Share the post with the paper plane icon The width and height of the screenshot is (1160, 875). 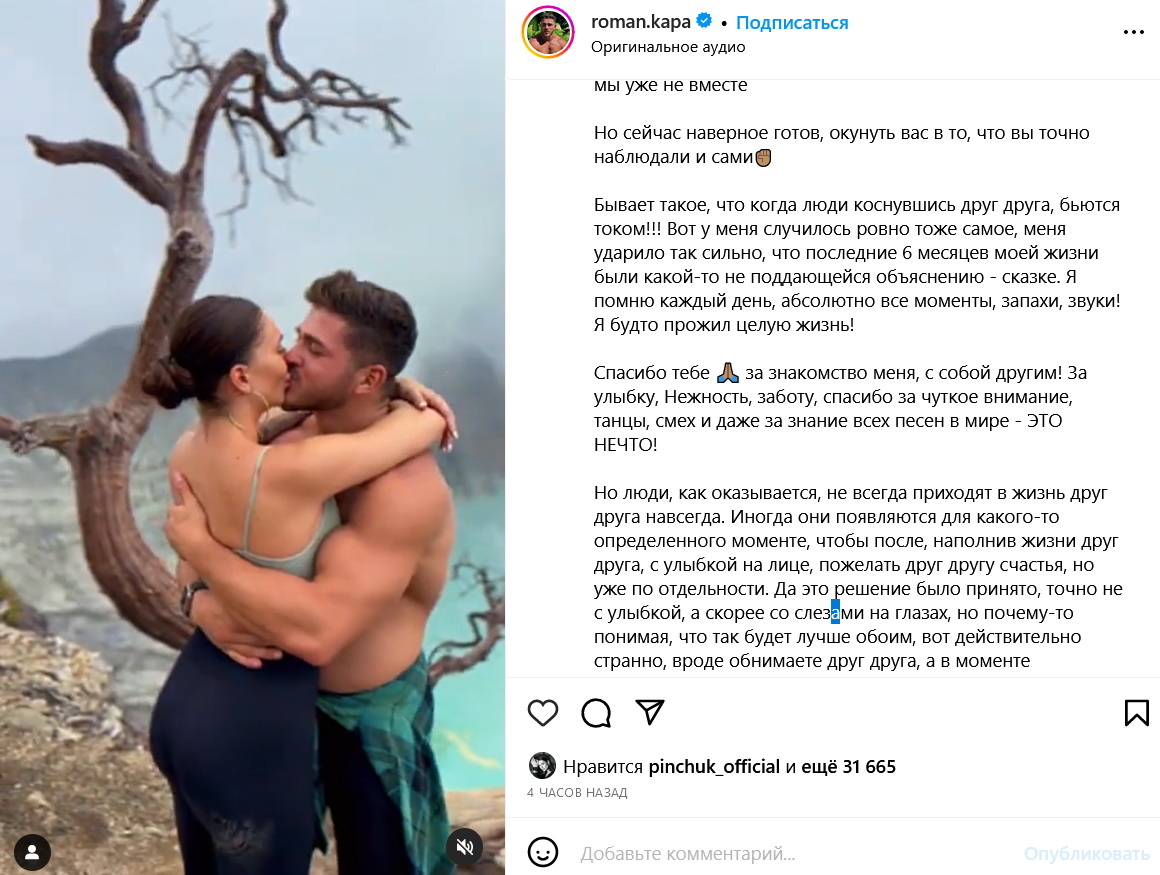point(650,712)
